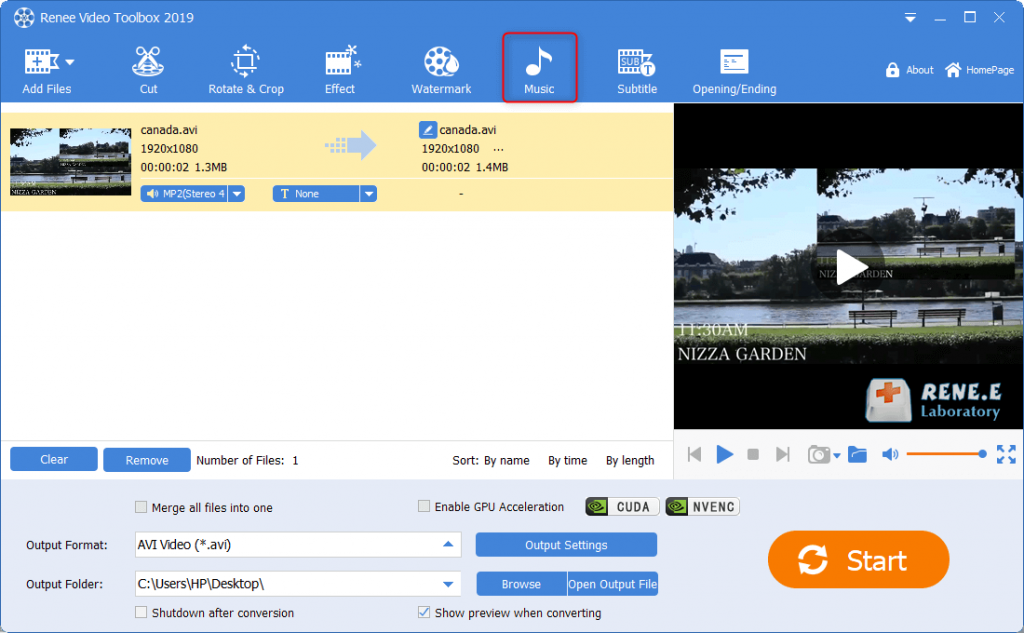The image size is (1024, 633).
Task: Take a snapshot with the camera icon
Action: 818,454
